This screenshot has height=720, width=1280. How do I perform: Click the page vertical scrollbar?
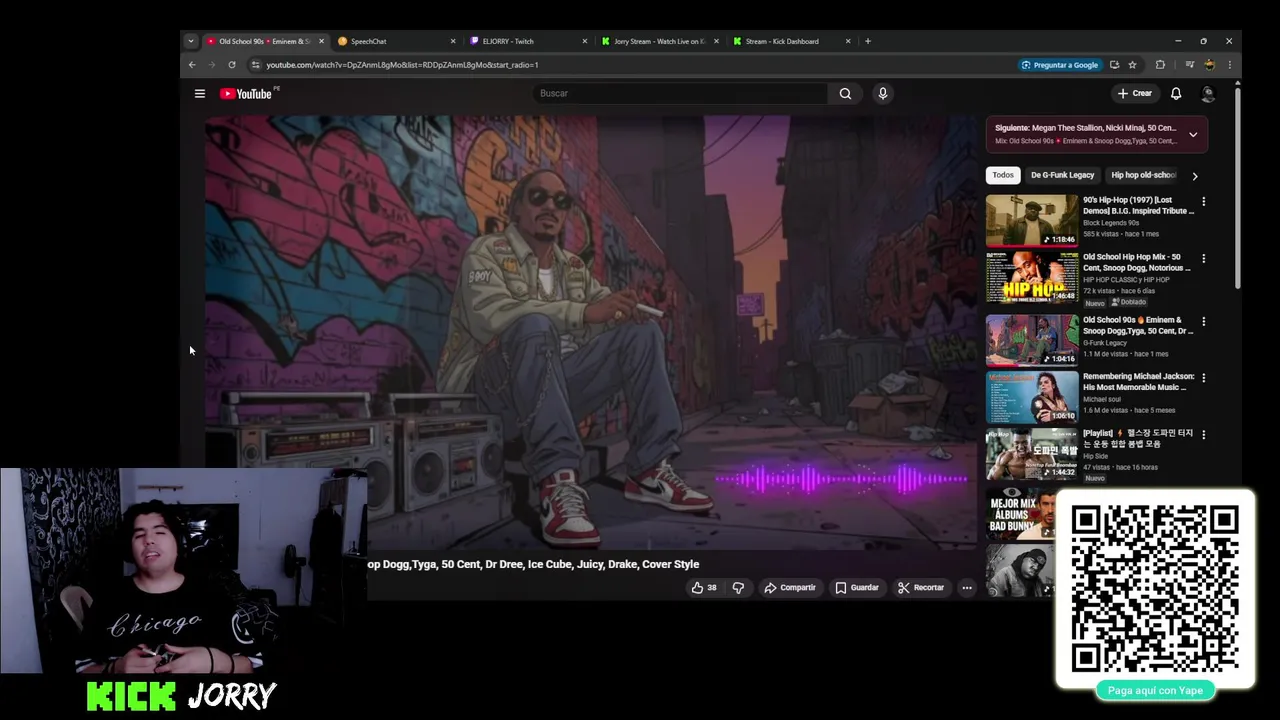pos(1237,190)
